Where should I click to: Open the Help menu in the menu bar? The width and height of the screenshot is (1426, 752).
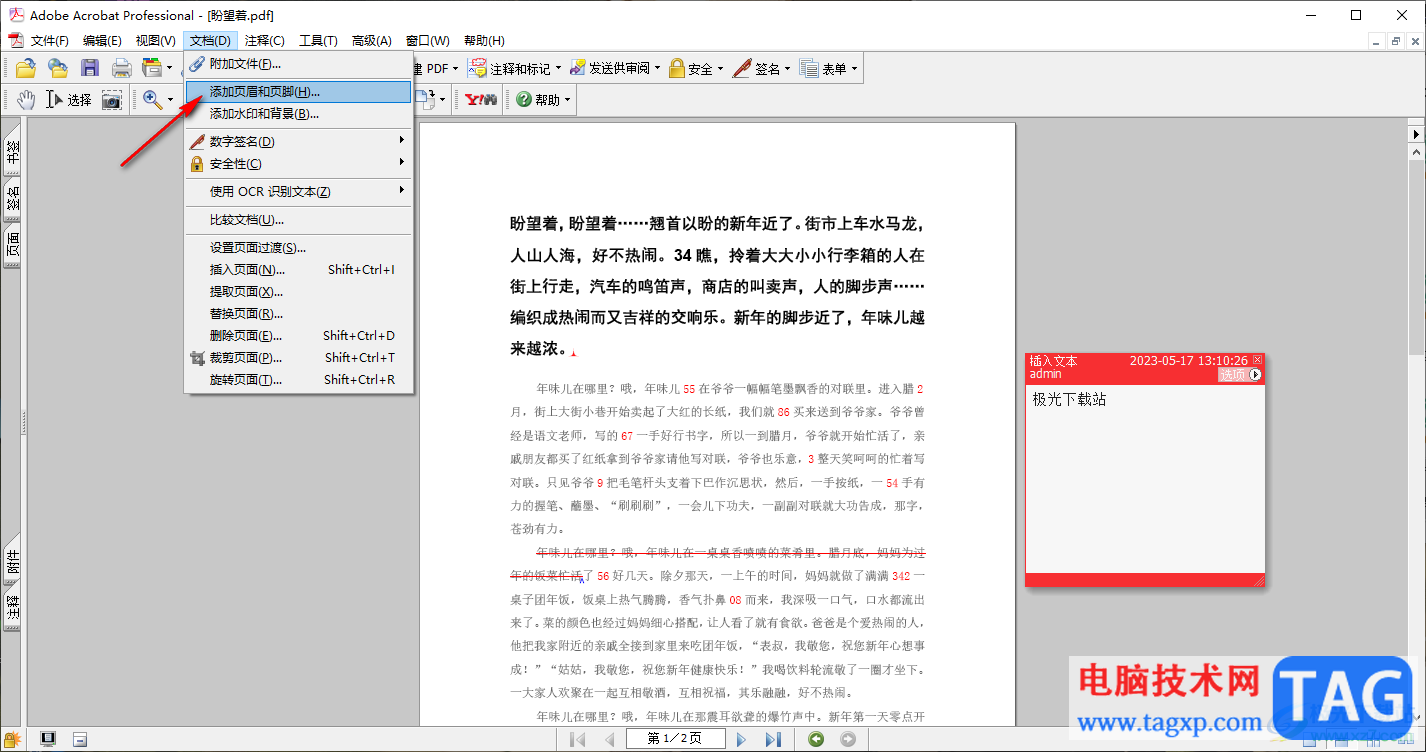pyautogui.click(x=484, y=41)
